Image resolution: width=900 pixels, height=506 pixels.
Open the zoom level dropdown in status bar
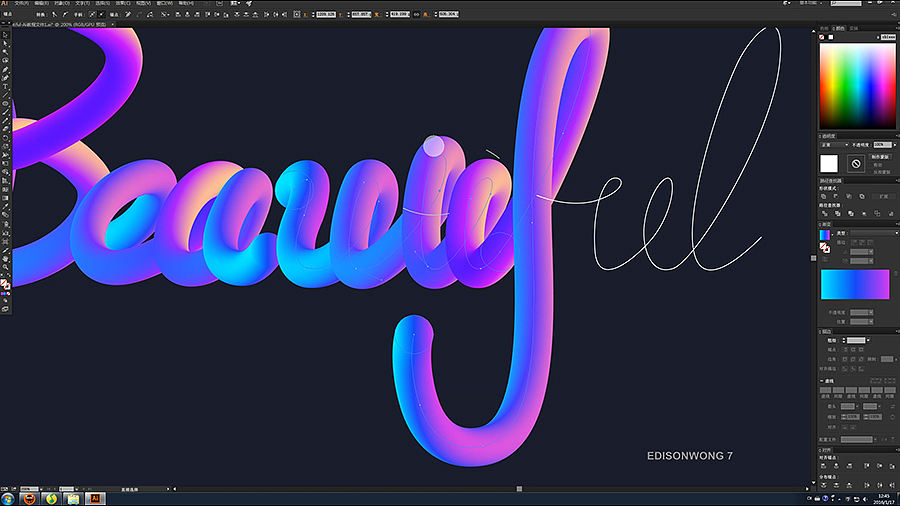point(40,489)
